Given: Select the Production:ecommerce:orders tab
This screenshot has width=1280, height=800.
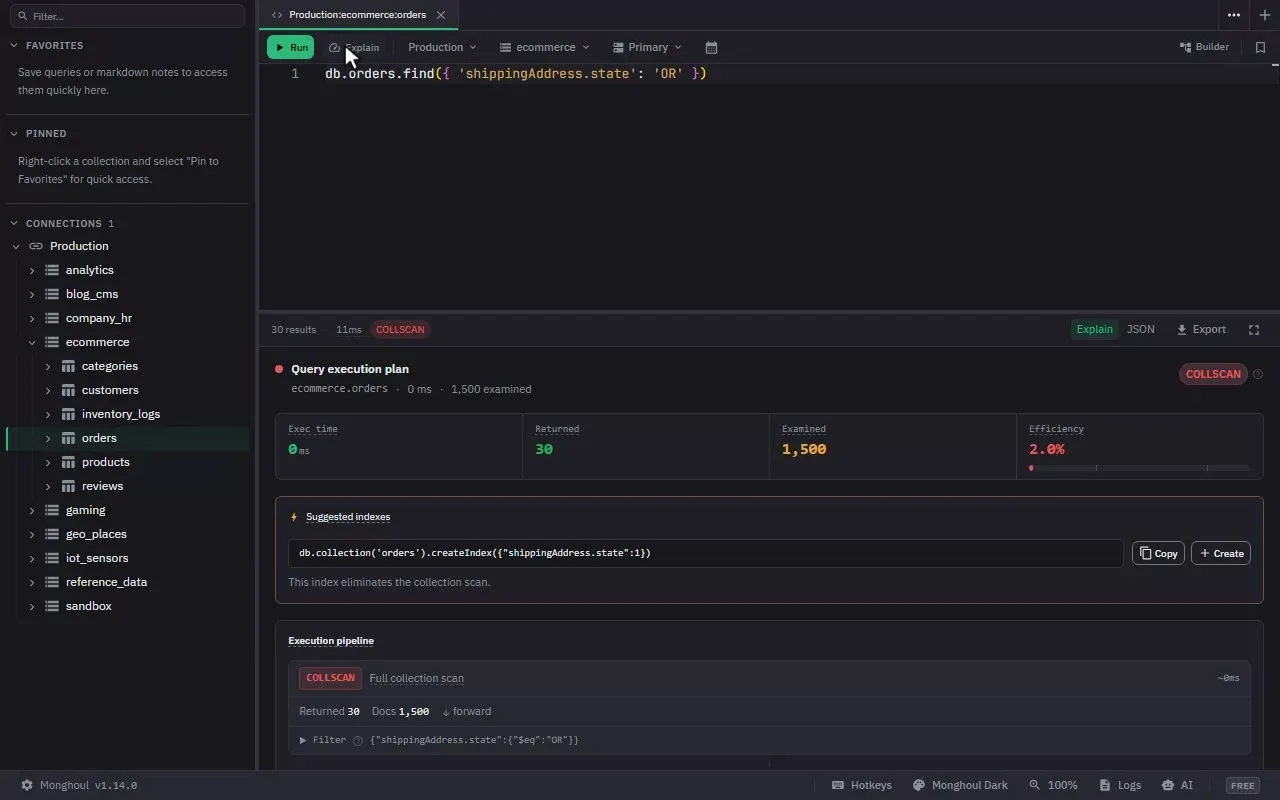Looking at the screenshot, I should tap(358, 15).
